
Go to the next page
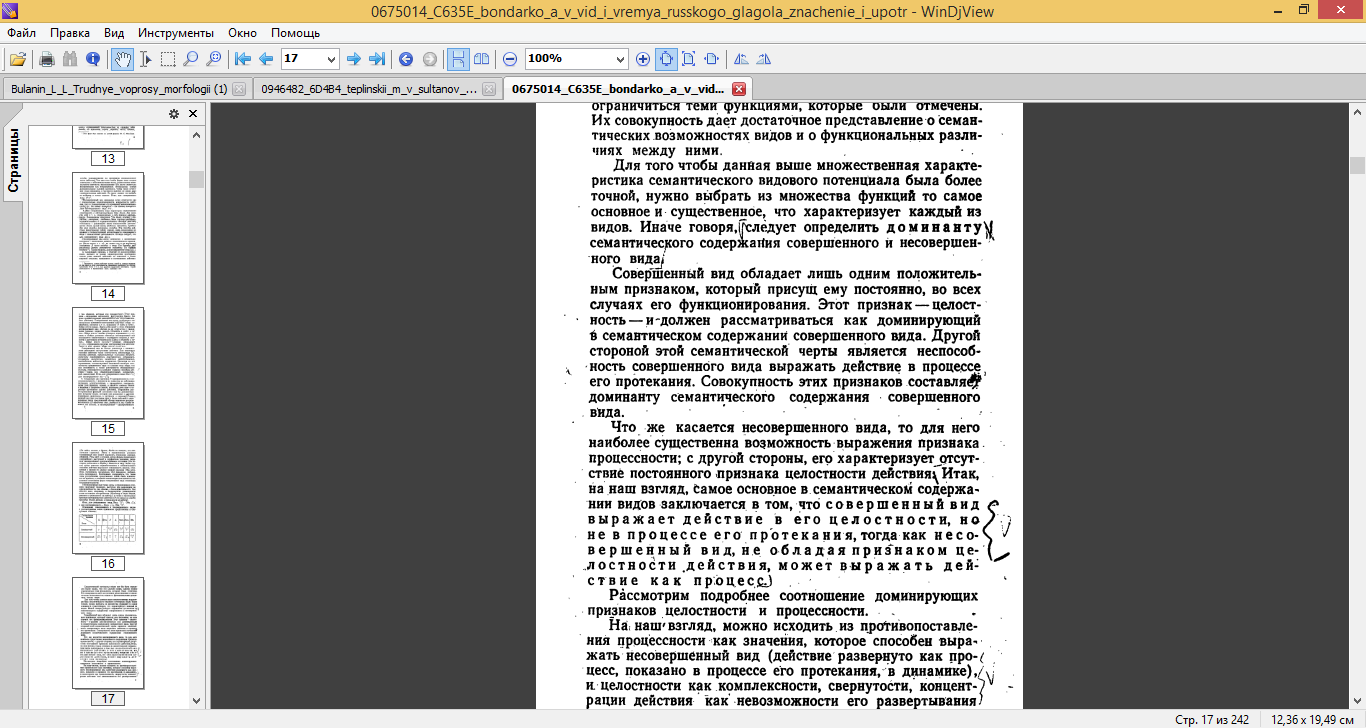point(354,59)
